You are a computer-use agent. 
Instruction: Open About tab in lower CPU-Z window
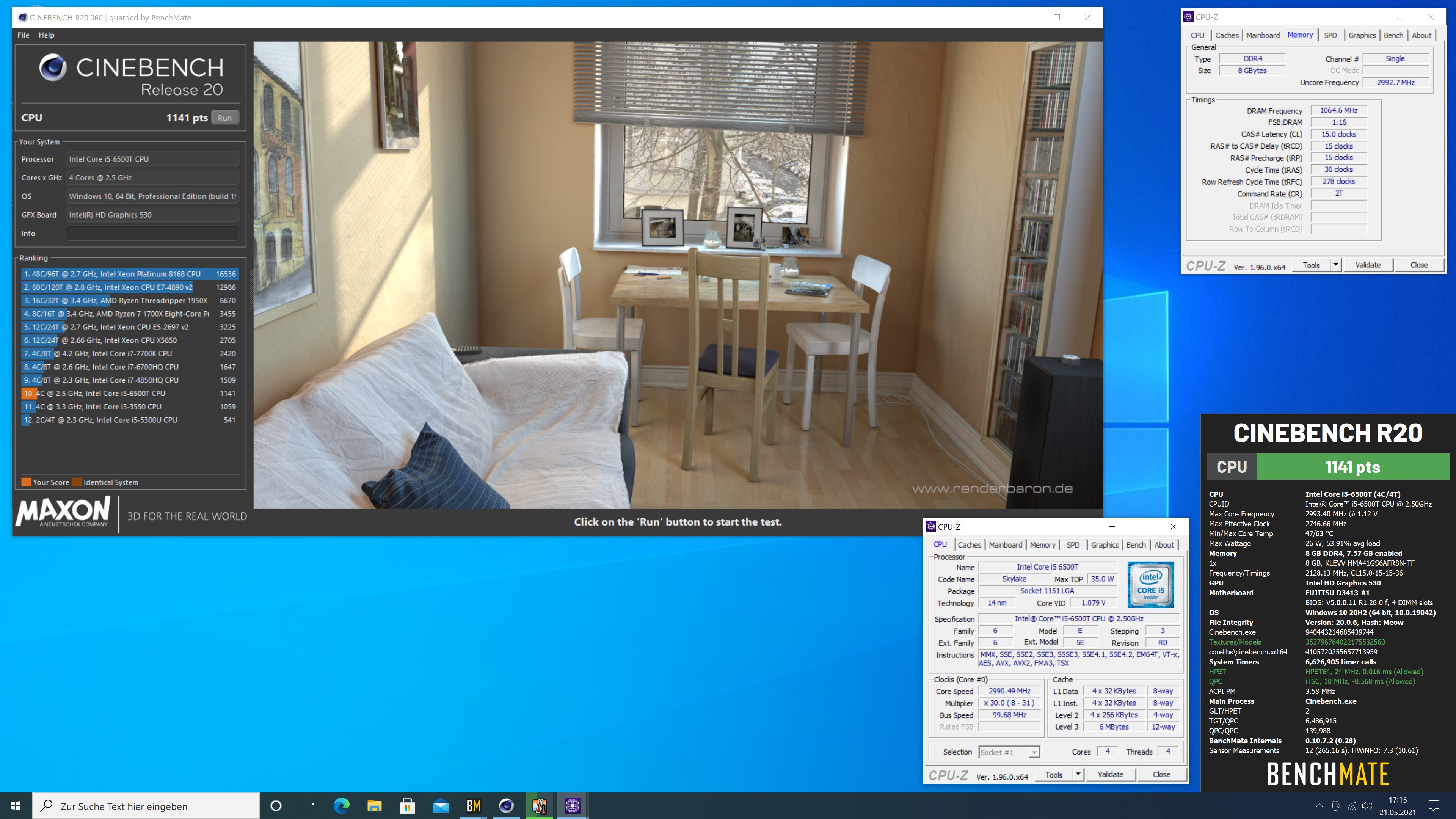coord(1164,545)
